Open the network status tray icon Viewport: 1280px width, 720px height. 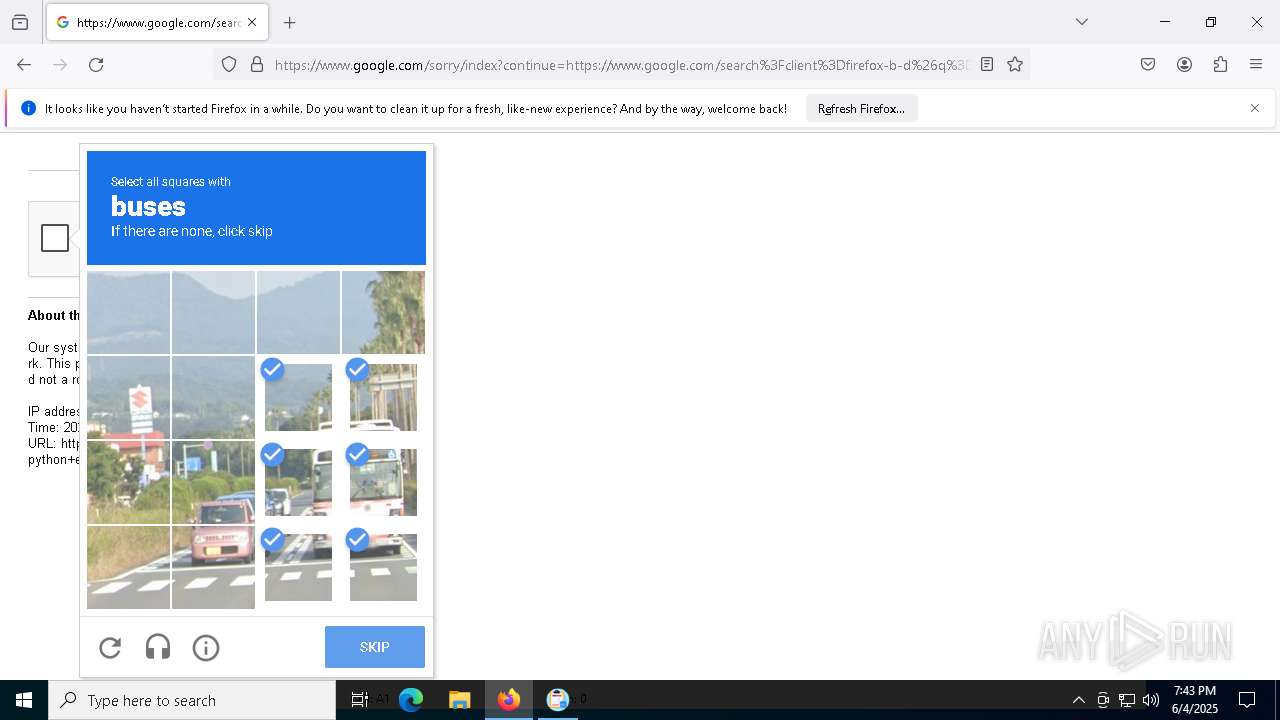tap(1127, 700)
